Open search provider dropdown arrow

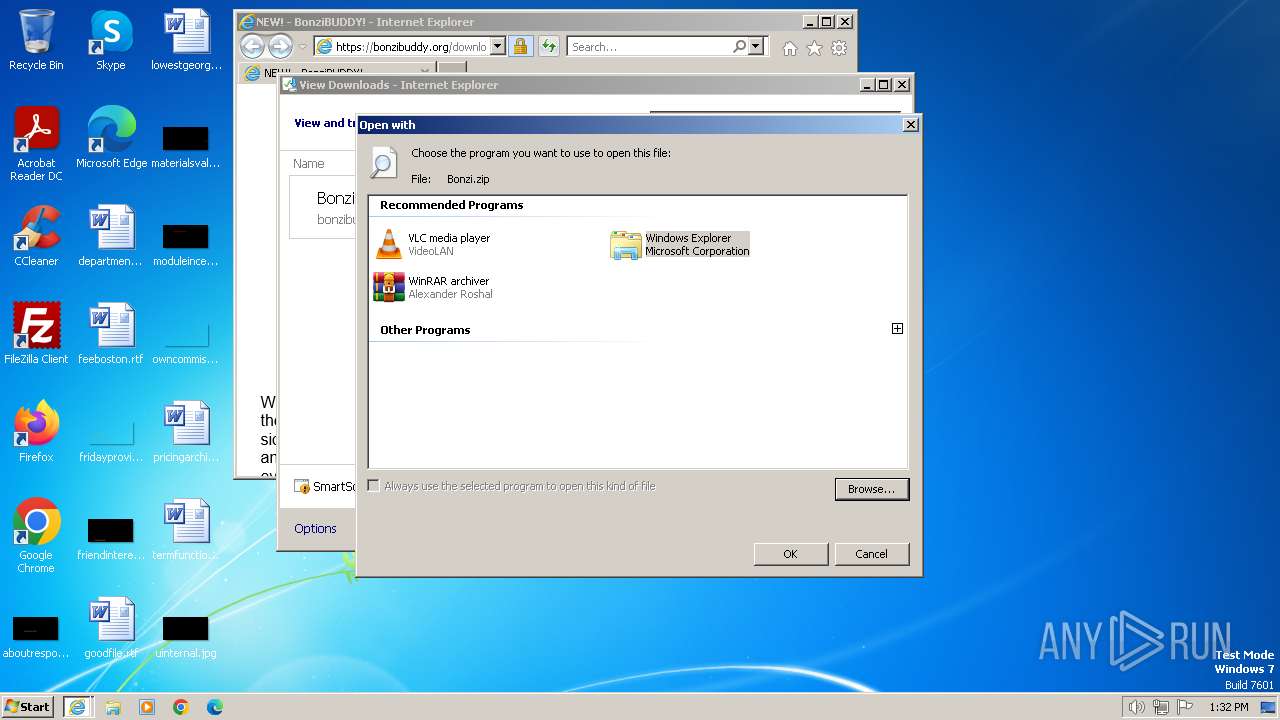[x=756, y=47]
